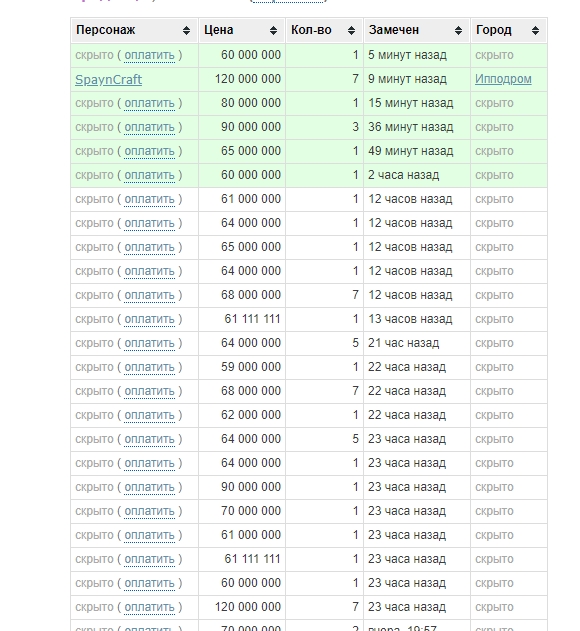
Task: Click оплатить in the 13 часов назад row
Action: point(149,319)
